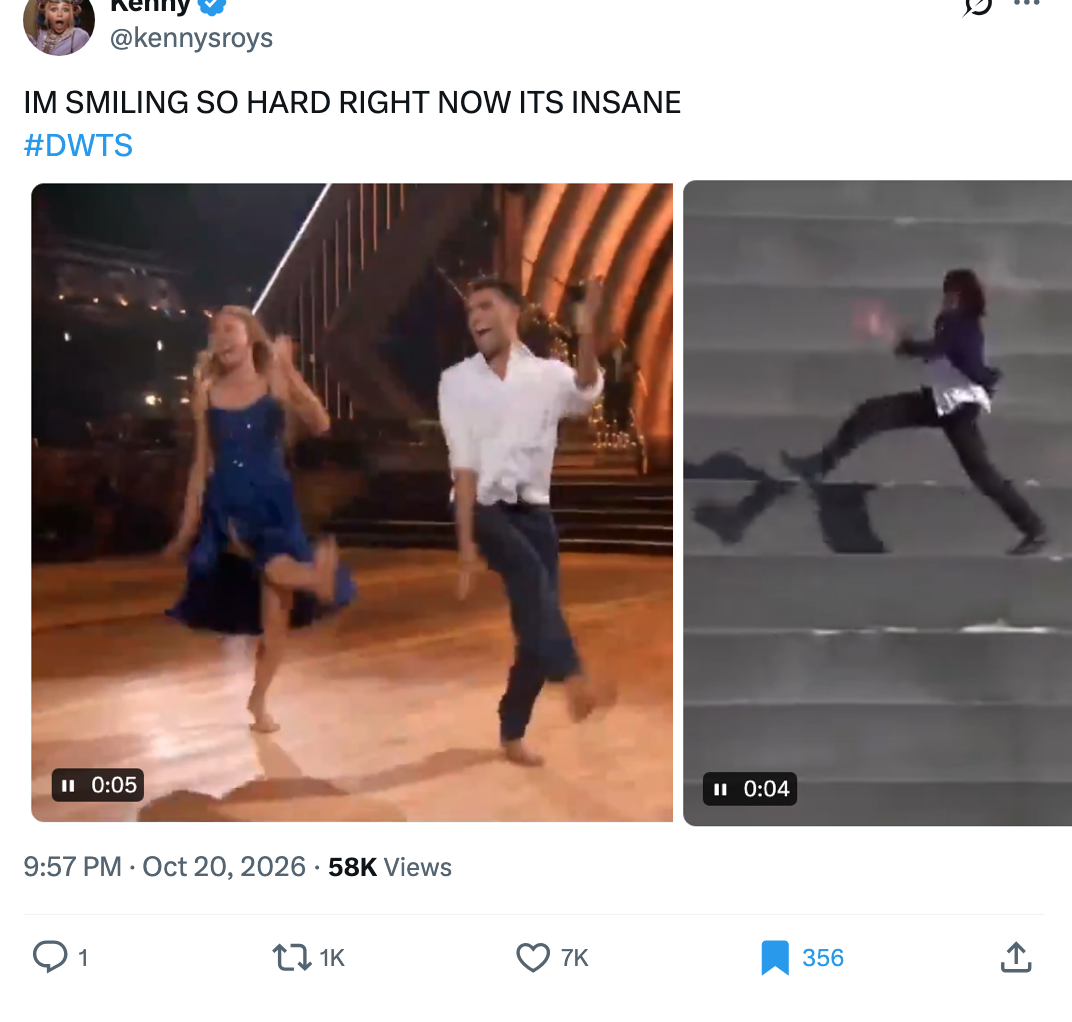This screenshot has width=1072, height=1022.
Task: Open the 9:57 PM Oct 20 timestamp
Action: point(165,867)
